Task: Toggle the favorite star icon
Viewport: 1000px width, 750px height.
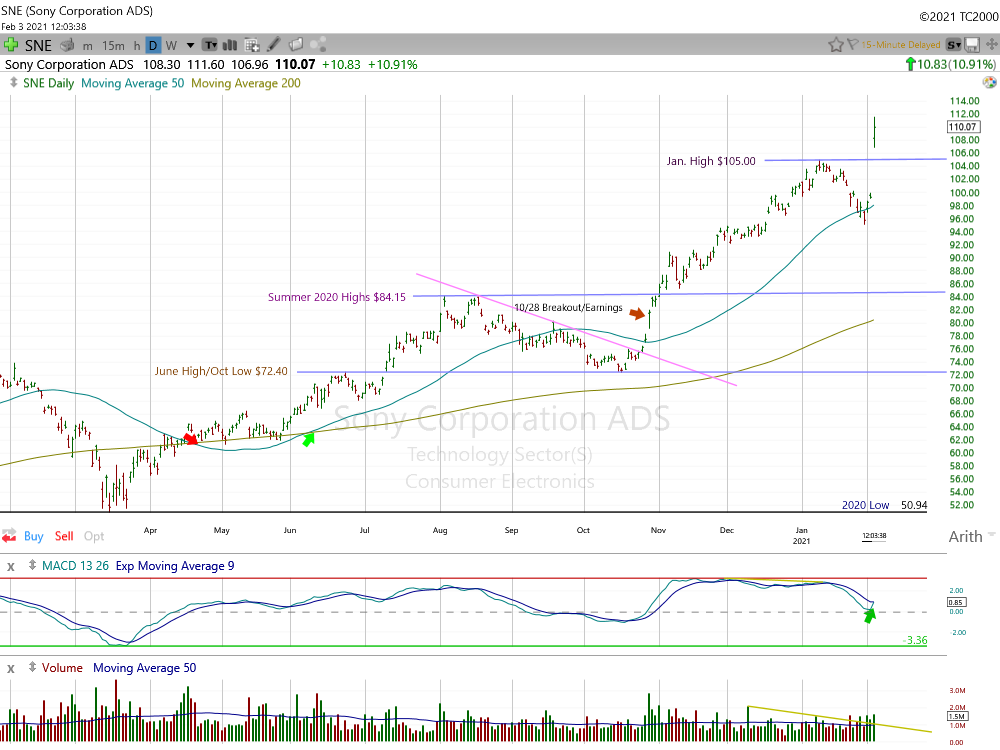Action: [835, 45]
